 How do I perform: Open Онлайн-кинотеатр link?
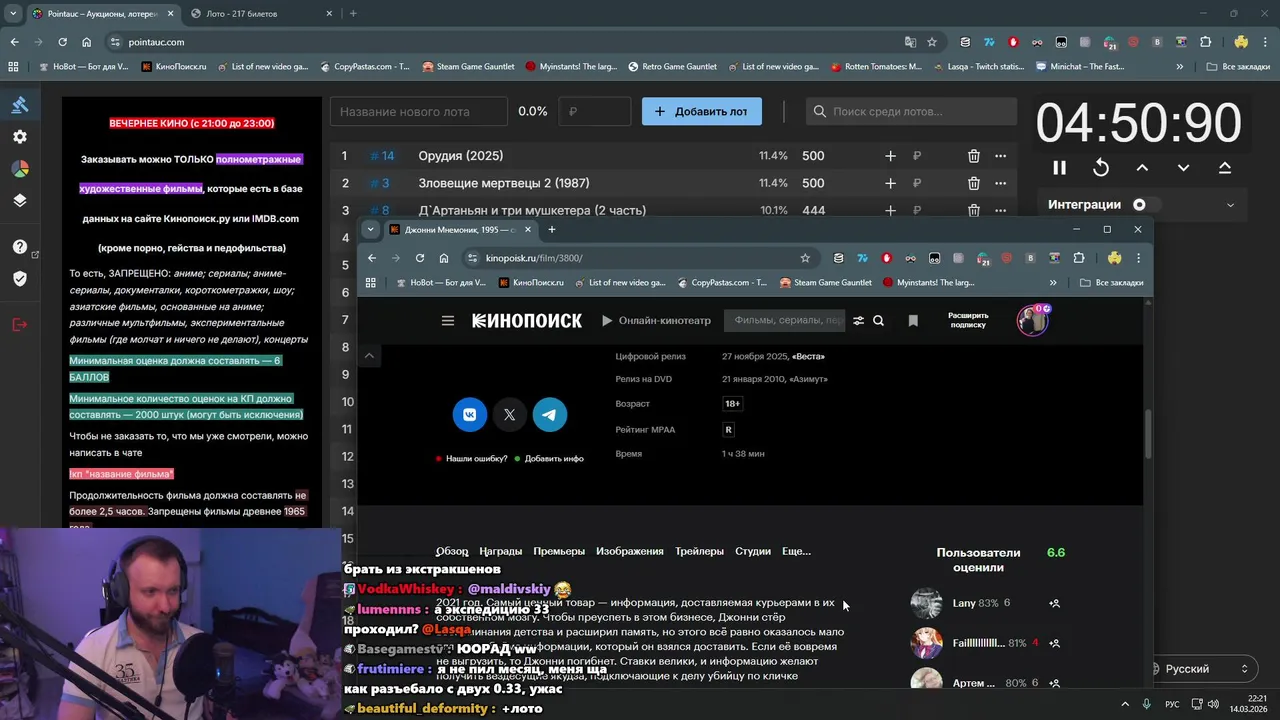[x=656, y=321]
